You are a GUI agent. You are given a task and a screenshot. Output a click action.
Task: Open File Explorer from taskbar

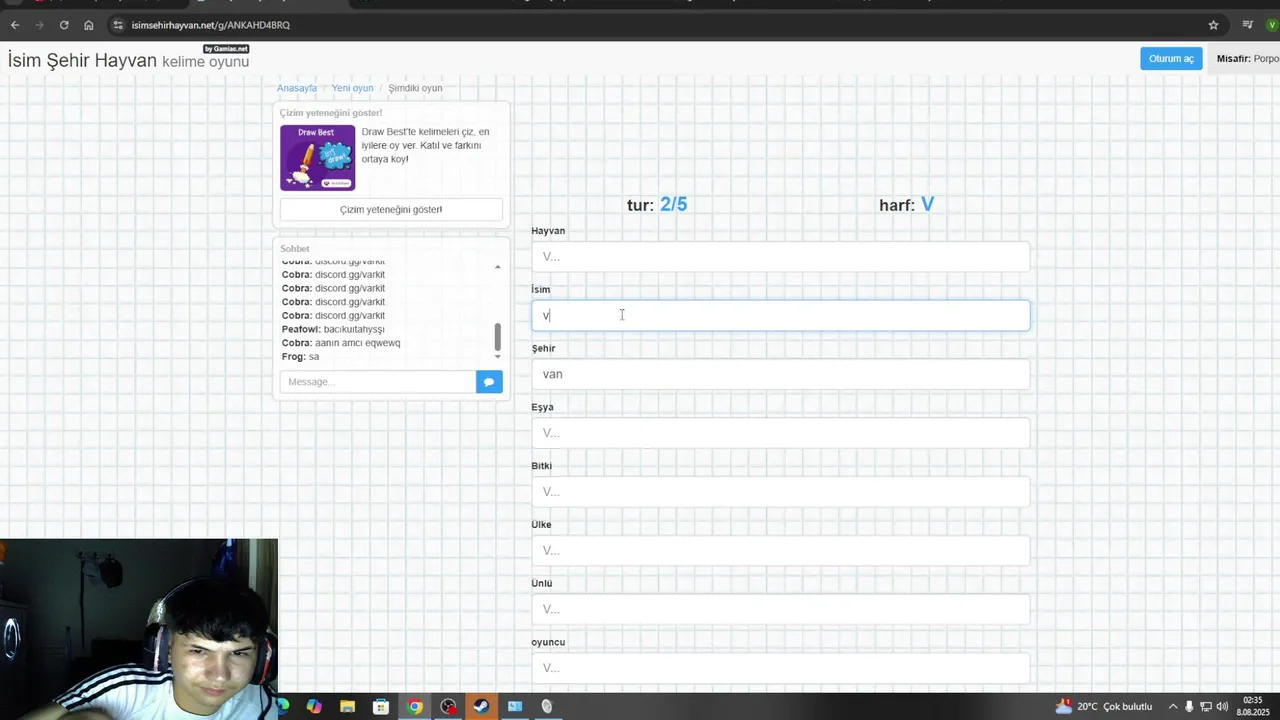point(347,707)
